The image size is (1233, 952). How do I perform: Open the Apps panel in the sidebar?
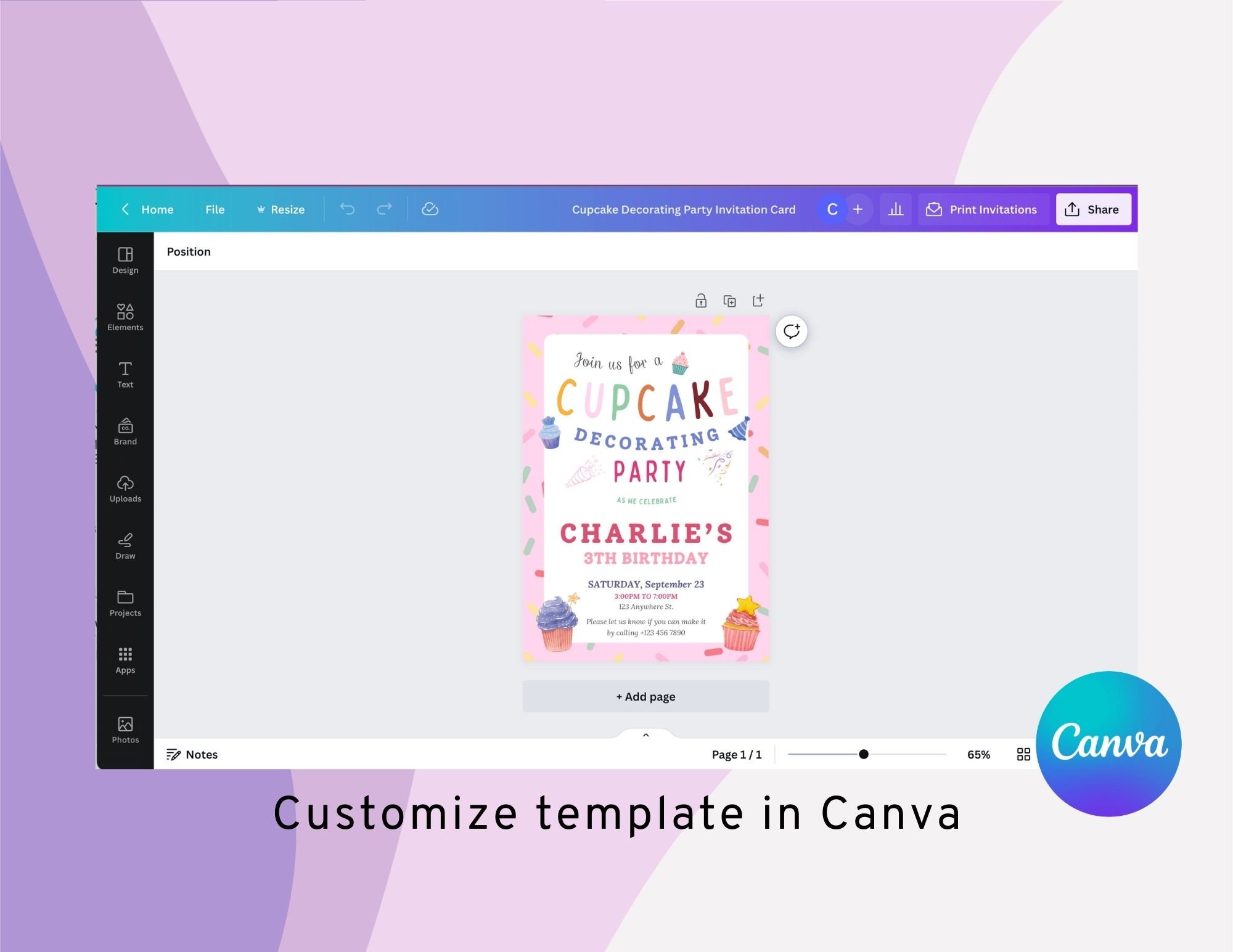125,659
